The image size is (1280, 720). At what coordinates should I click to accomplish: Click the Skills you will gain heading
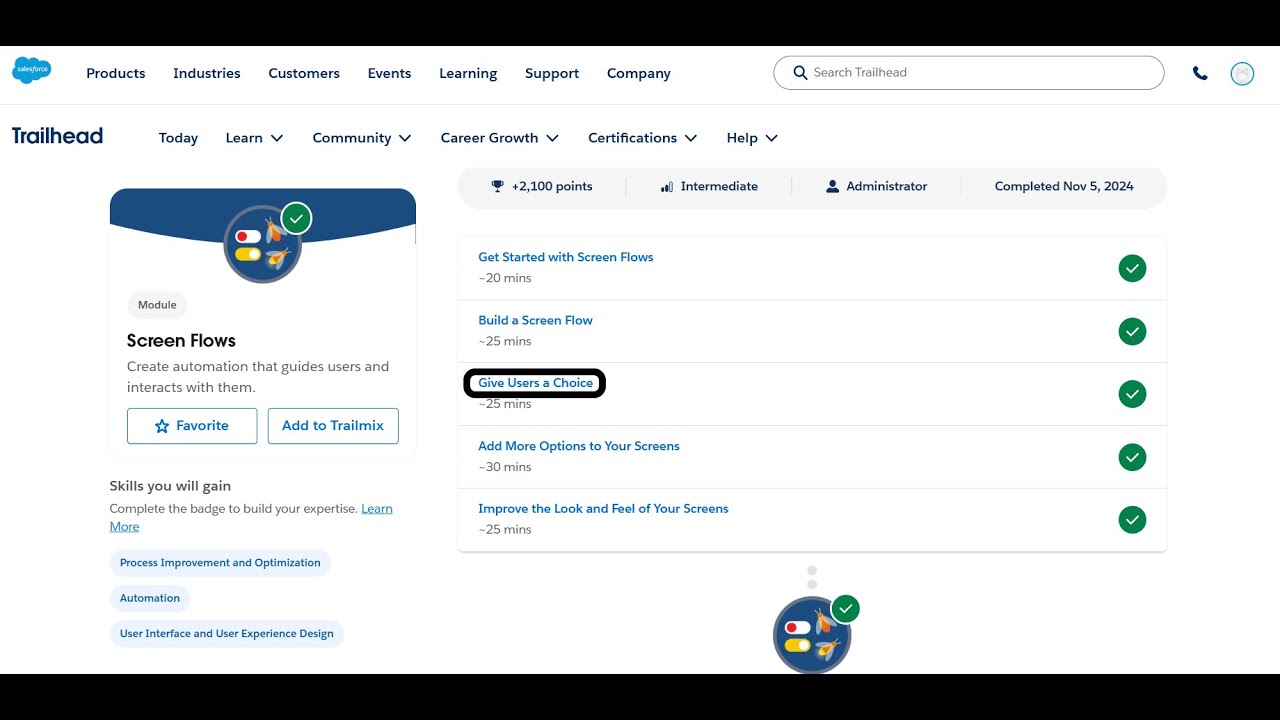tap(170, 486)
